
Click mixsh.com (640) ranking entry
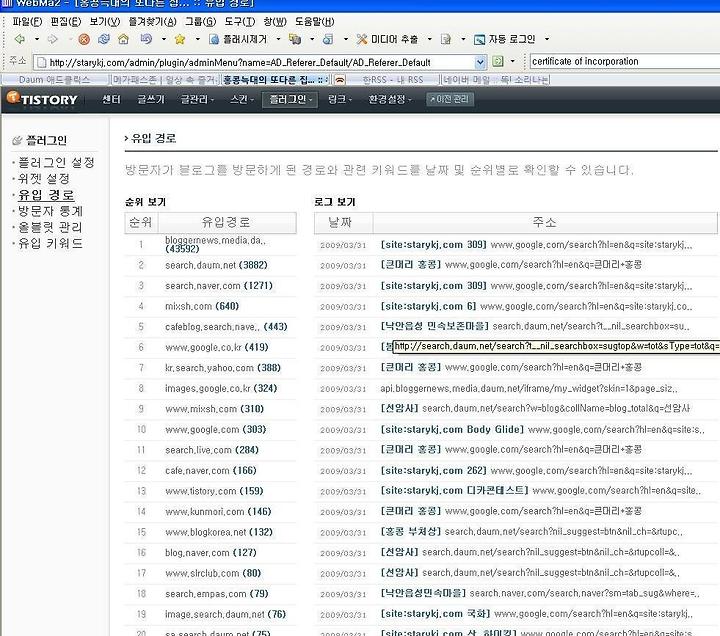[x=202, y=306]
